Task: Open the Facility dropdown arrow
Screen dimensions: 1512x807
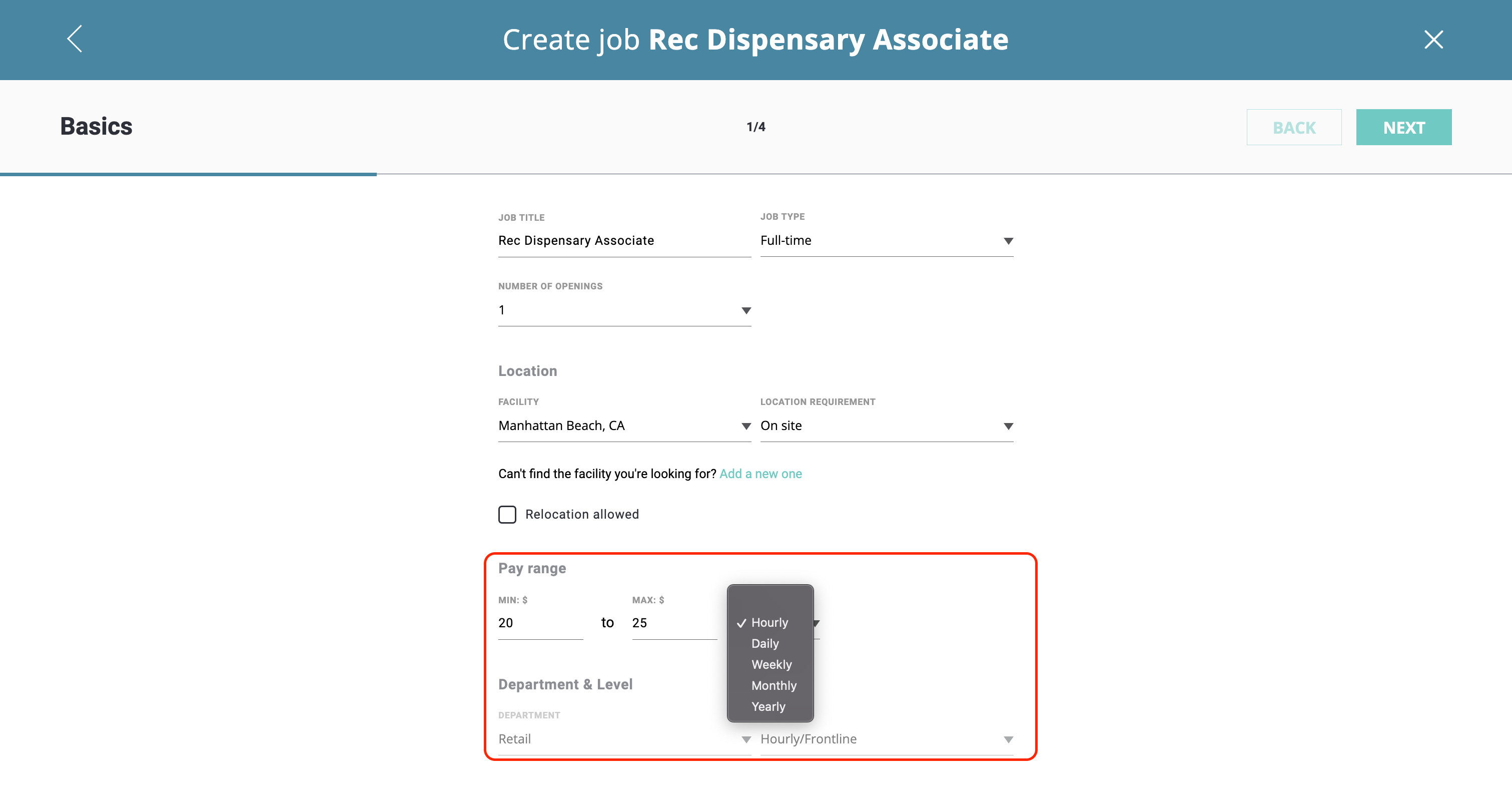Action: [745, 426]
